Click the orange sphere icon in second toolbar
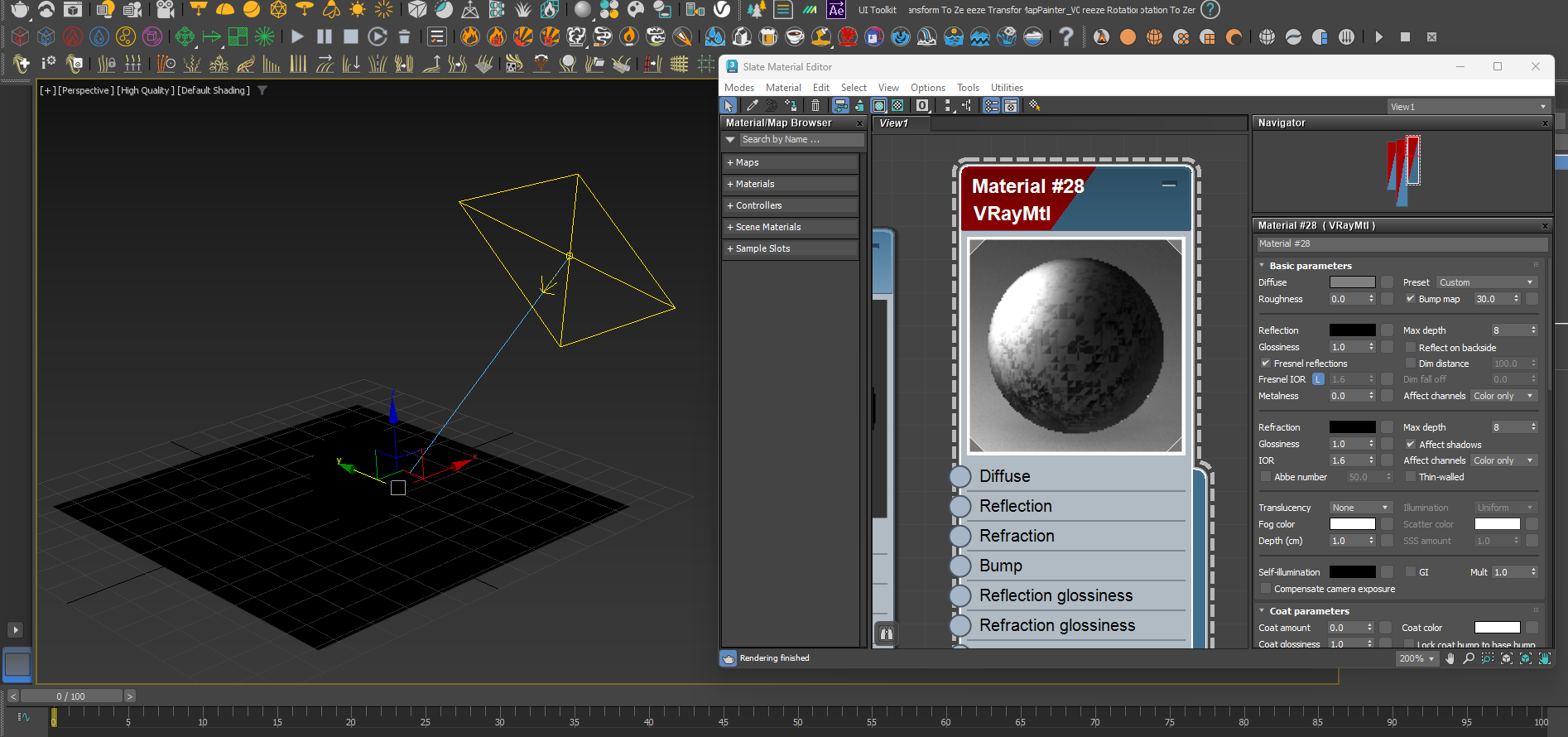Screen dimensions: 1568x737 pos(1128,37)
